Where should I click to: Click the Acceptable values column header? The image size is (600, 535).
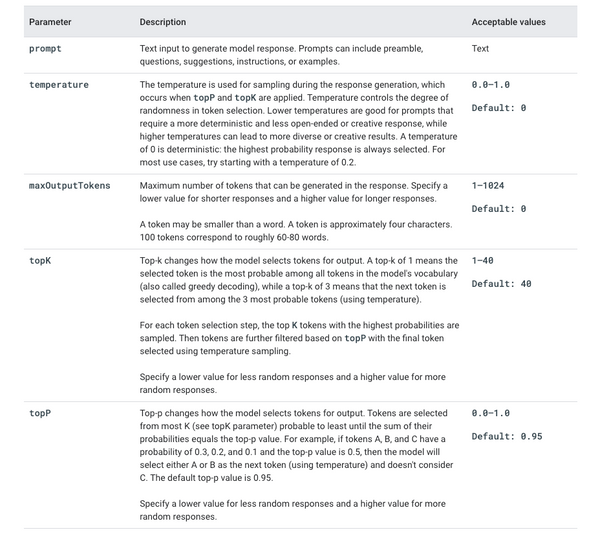click(x=509, y=22)
